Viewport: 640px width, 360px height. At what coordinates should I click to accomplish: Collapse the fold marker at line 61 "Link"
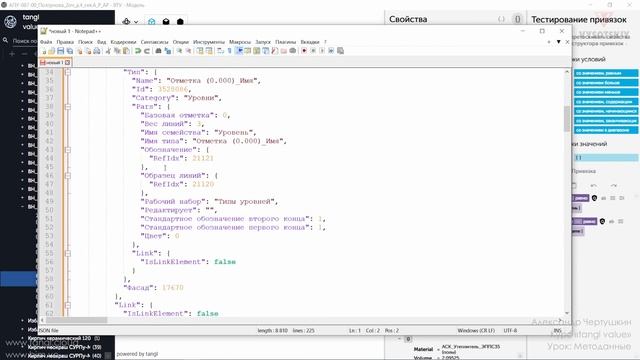pyautogui.click(x=68, y=305)
